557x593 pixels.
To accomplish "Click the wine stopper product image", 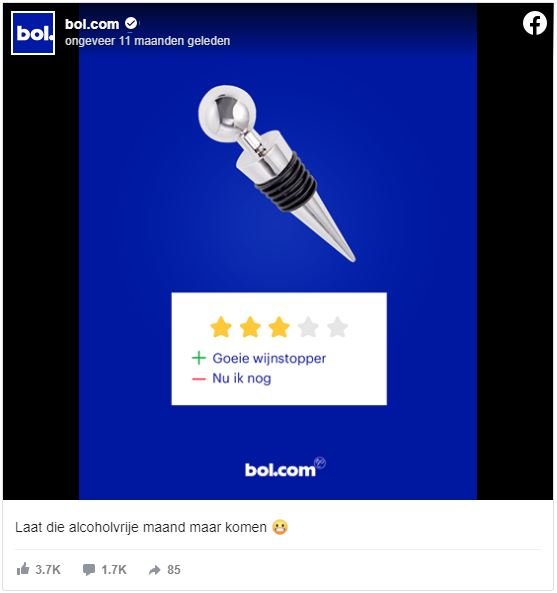I will (276, 173).
